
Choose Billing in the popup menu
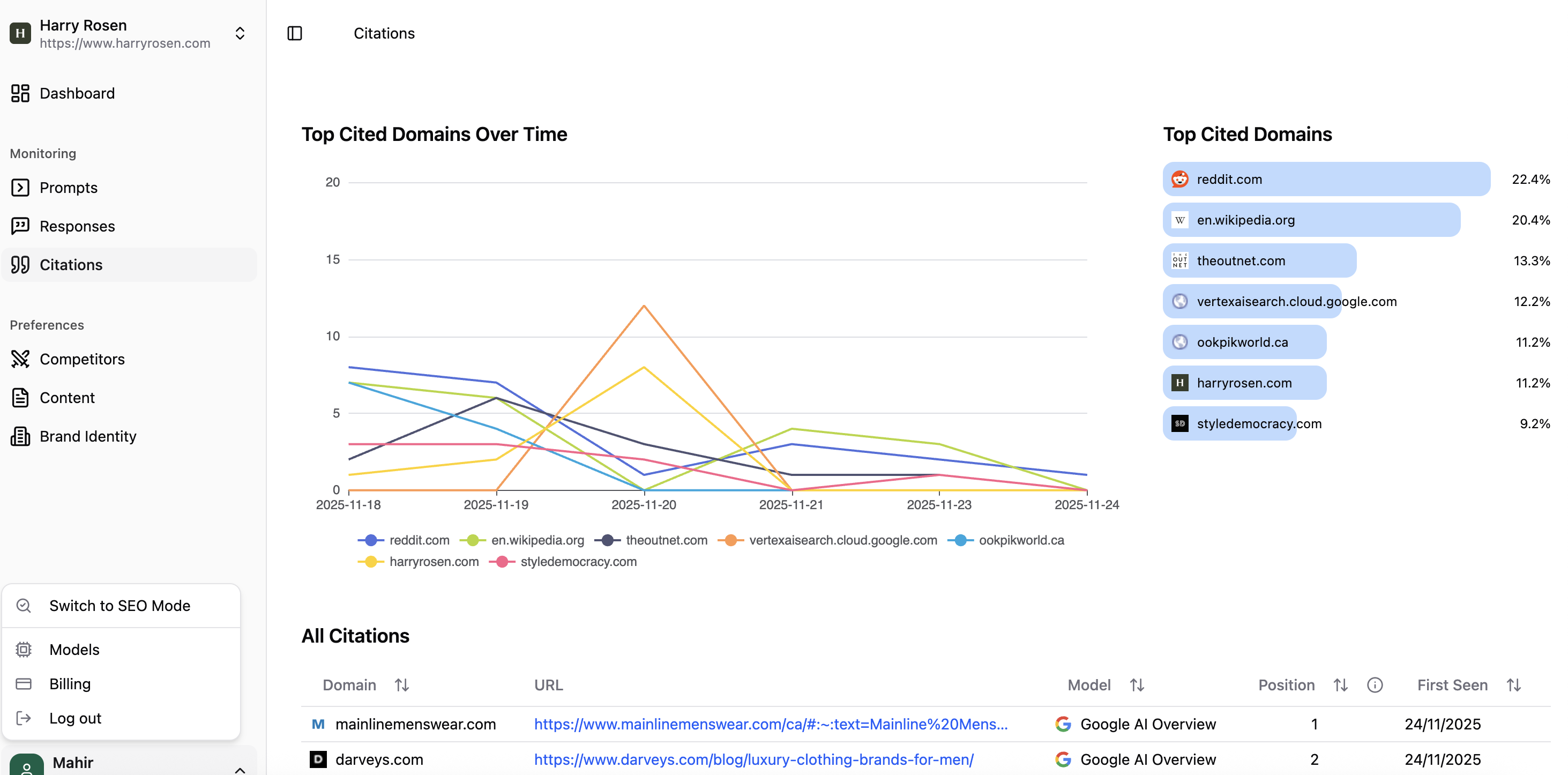click(70, 684)
